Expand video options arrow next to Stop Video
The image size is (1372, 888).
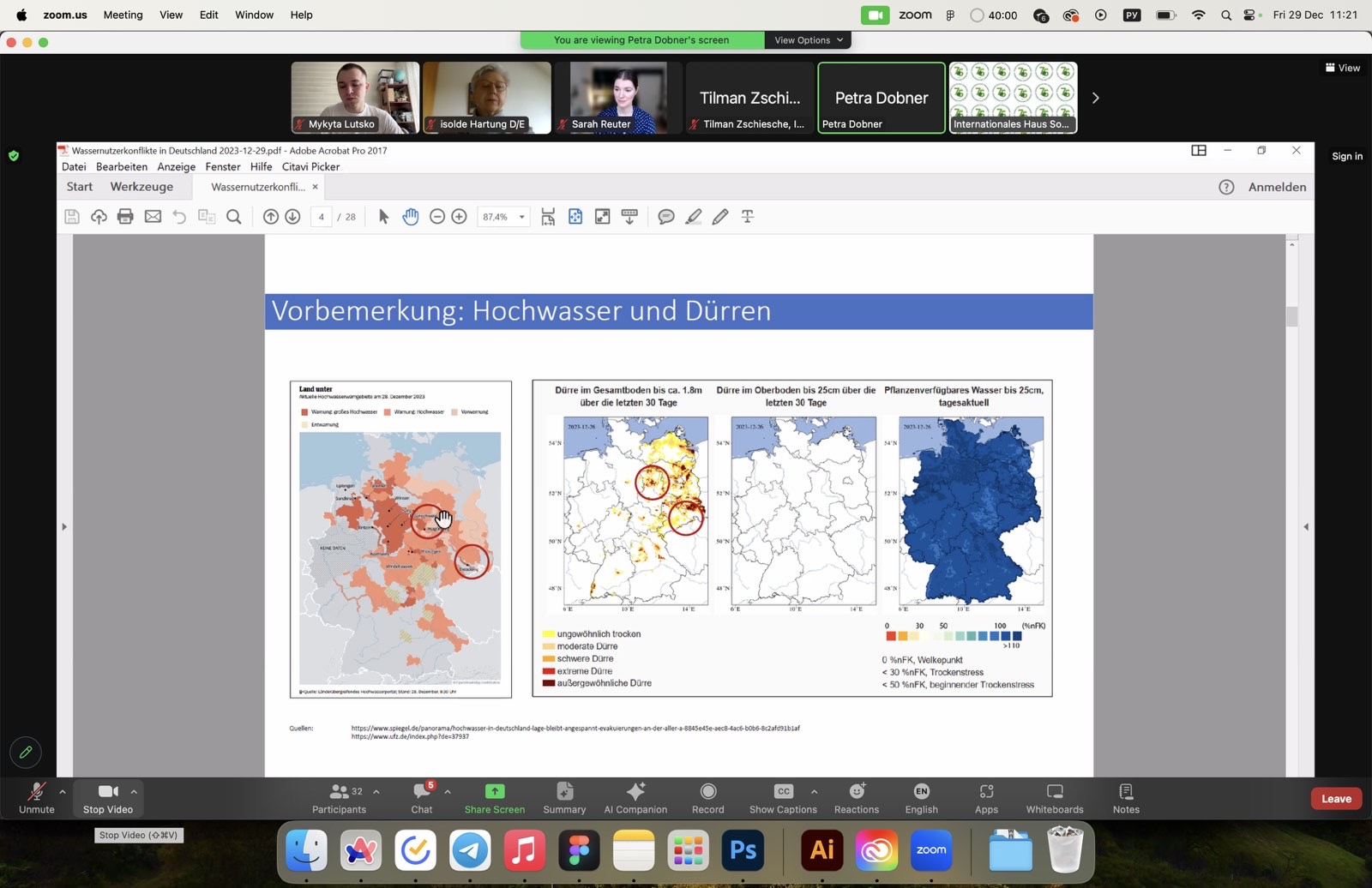(134, 791)
